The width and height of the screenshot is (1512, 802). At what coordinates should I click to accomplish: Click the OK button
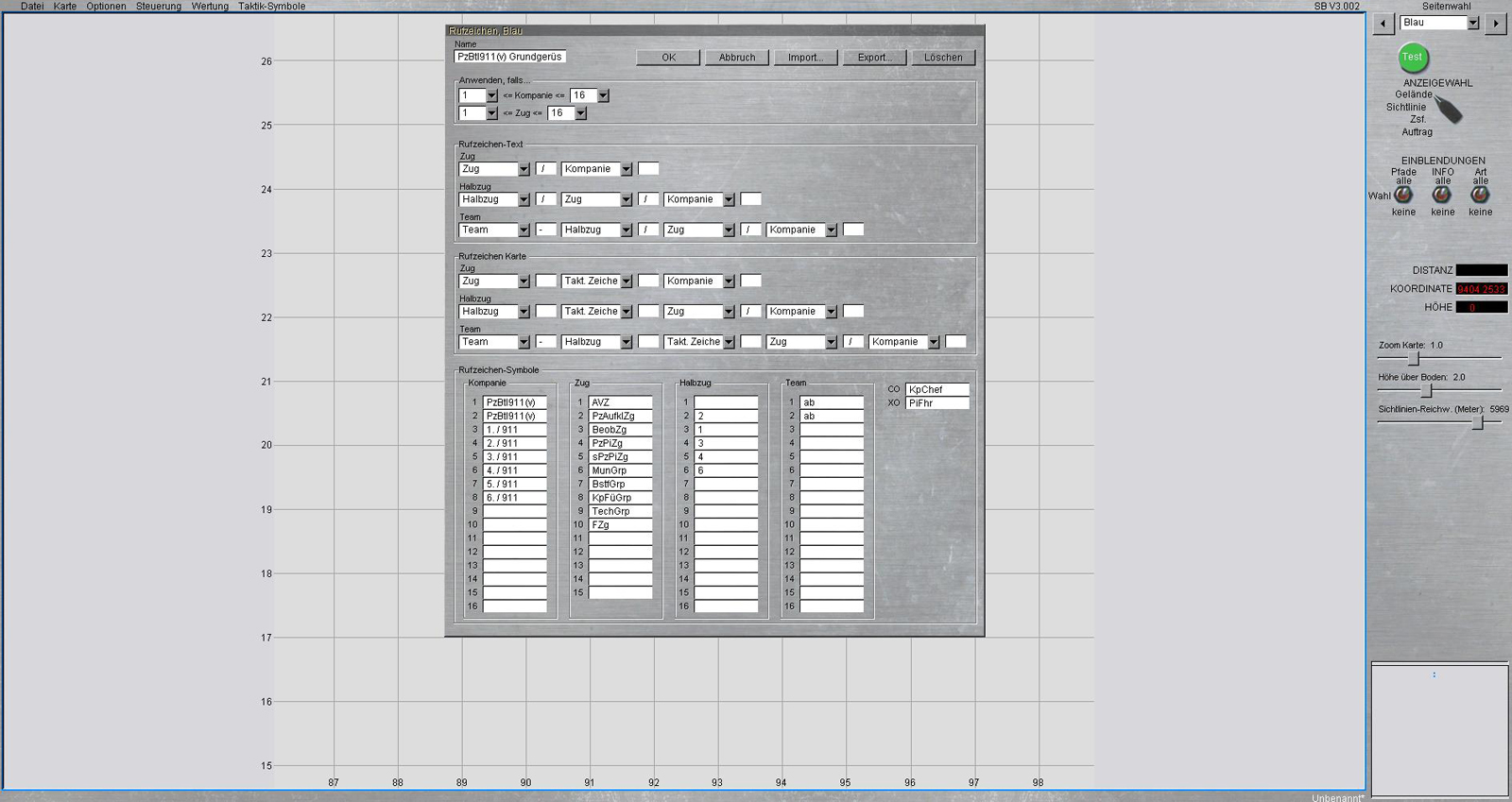[668, 58]
